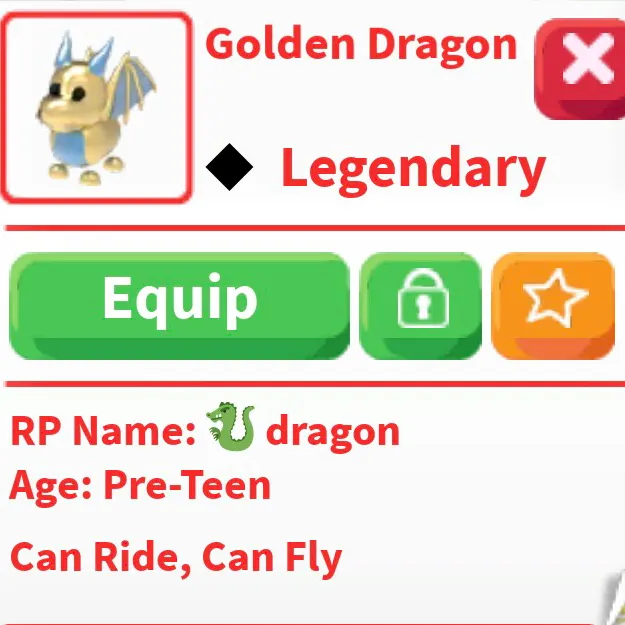Click the white star outline icon
Screen dimensions: 625x625
pos(555,296)
